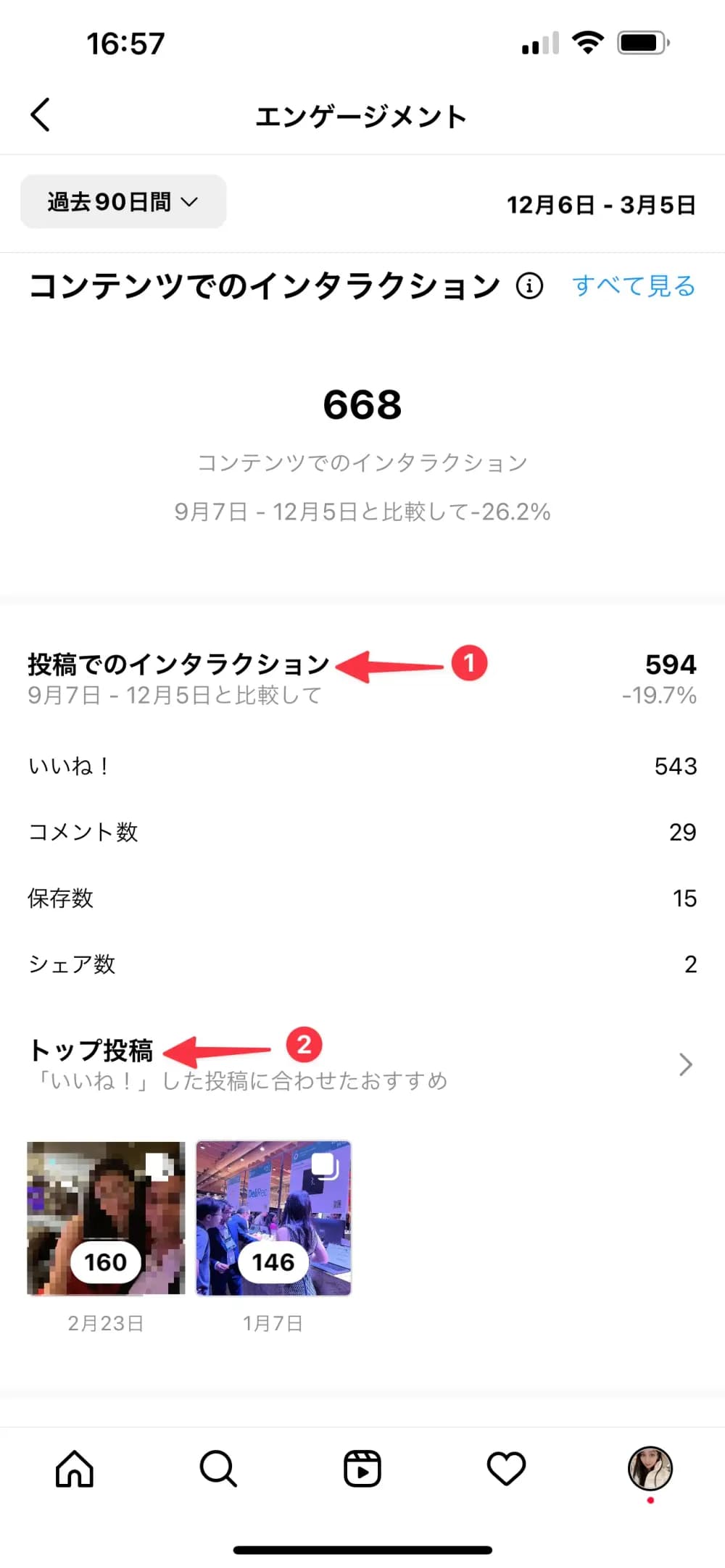Open the profile avatar tab
The image size is (725, 1568).
point(650,1468)
